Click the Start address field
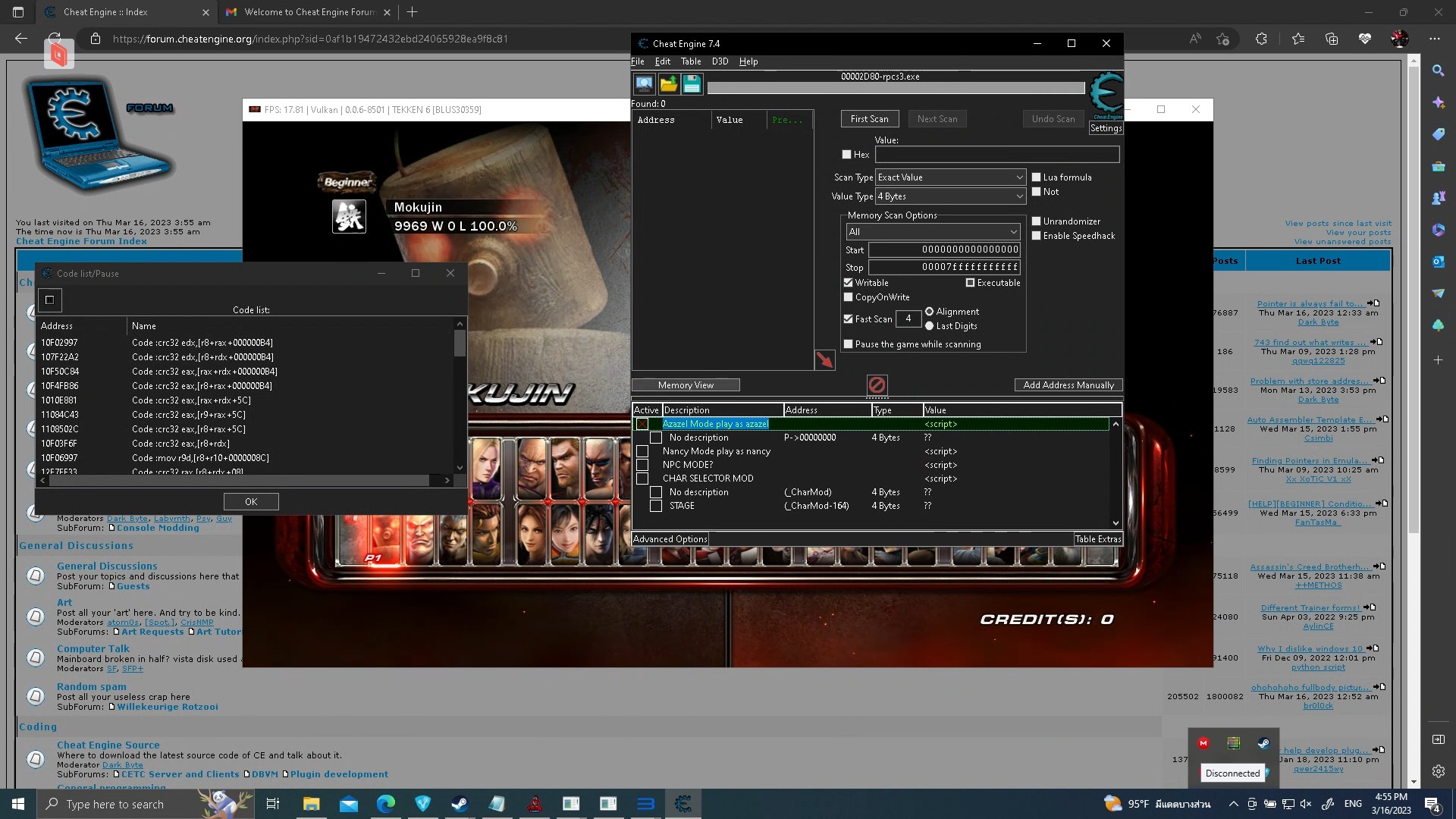 (944, 249)
